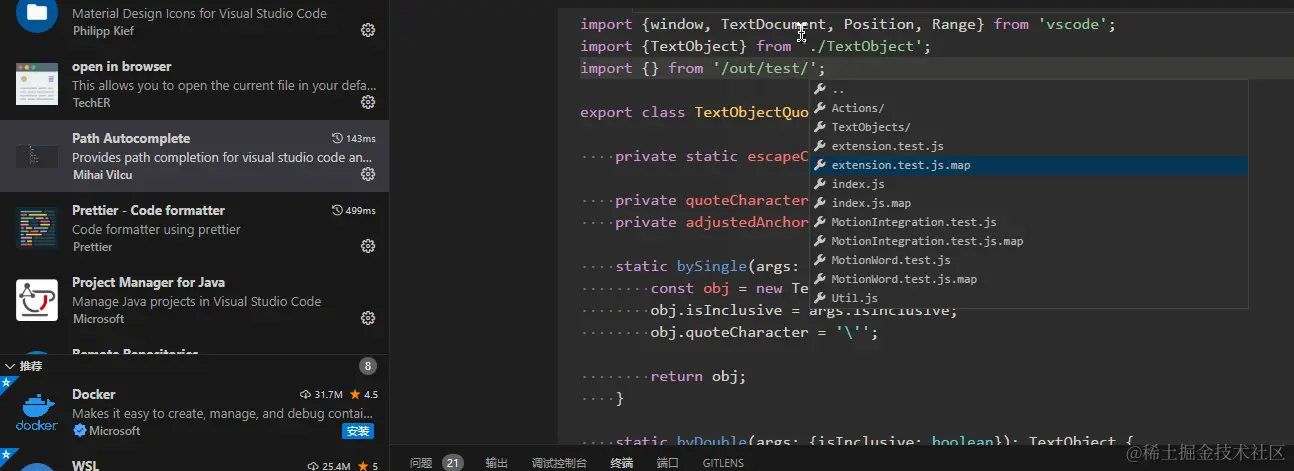Choose the MotionWord.test.js suggestion
Viewport: 1294px width, 471px height.
pos(1028,260)
